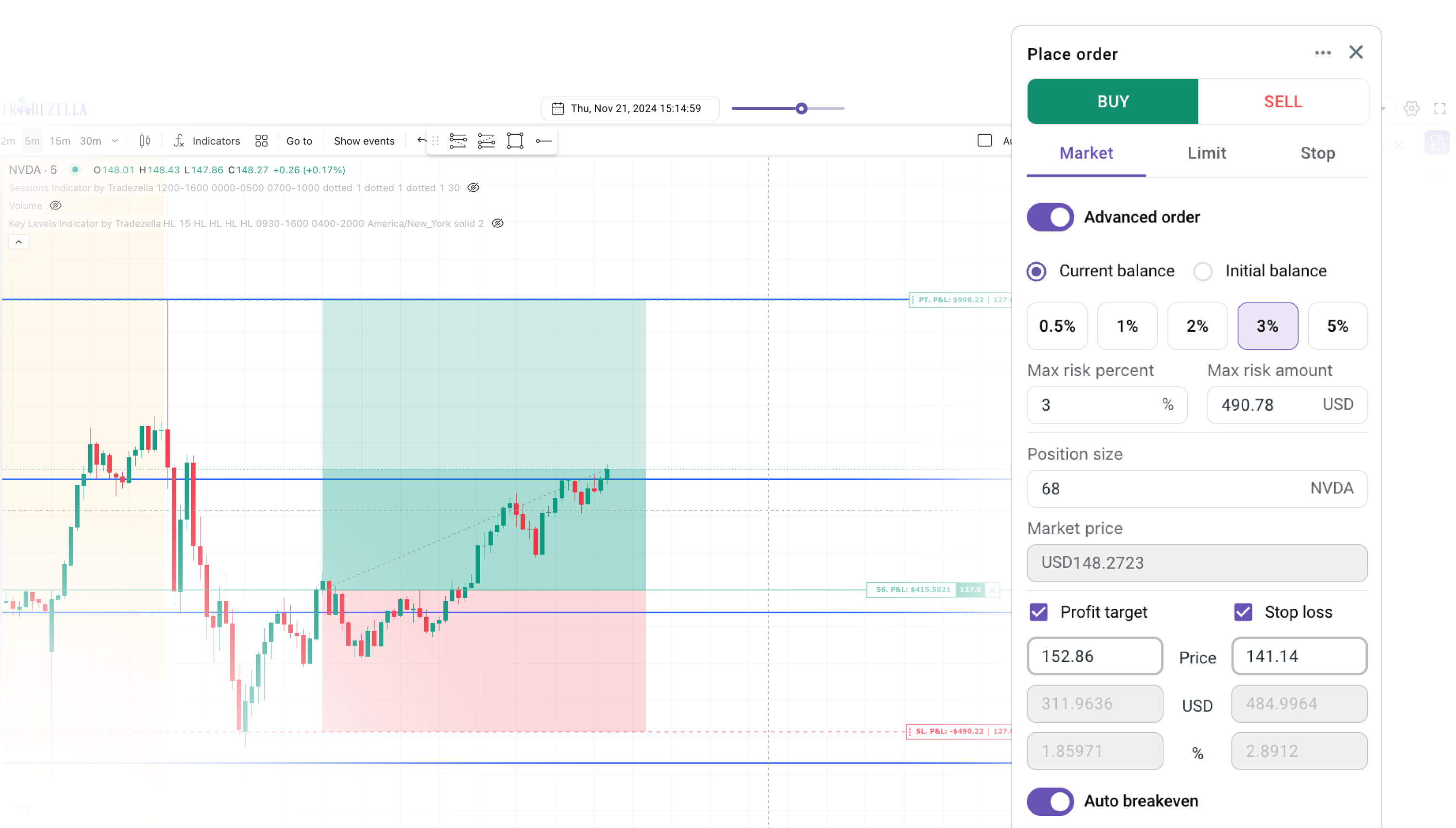Viewport: 1456px width, 828px height.
Task: Open the calendar date picker icon
Action: pos(559,108)
